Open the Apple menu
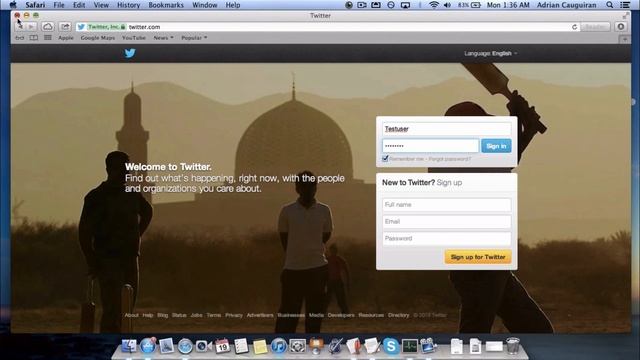This screenshot has height=360, width=640. [13, 5]
